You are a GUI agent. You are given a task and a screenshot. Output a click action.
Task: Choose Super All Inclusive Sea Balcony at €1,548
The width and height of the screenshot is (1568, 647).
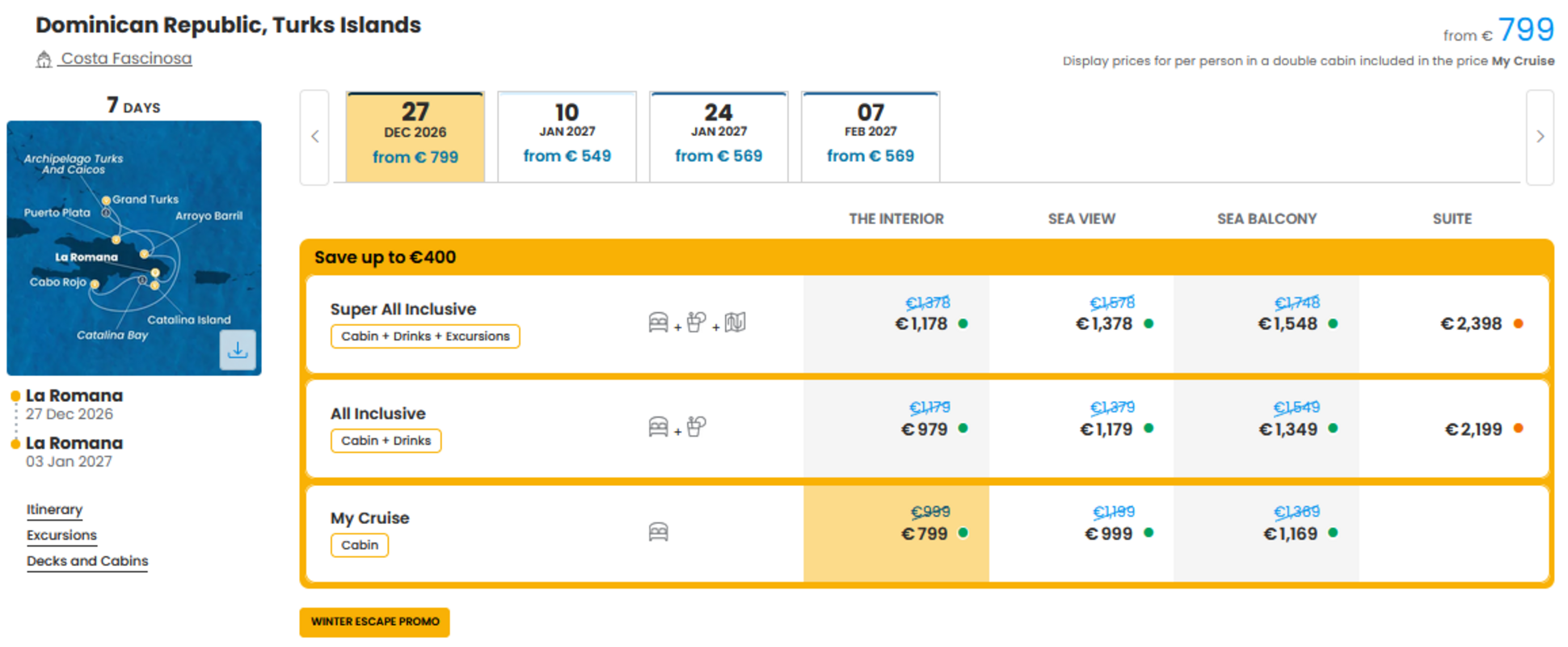(1267, 324)
